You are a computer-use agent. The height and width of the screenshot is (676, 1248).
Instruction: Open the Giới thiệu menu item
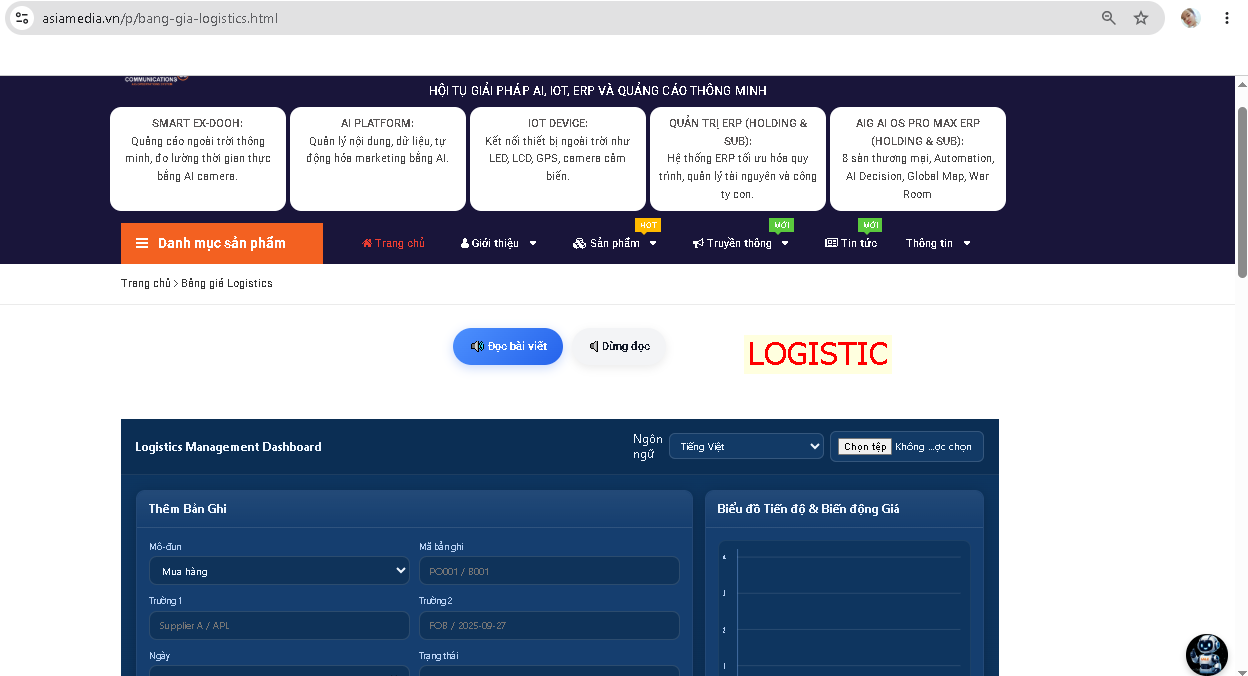click(x=499, y=243)
